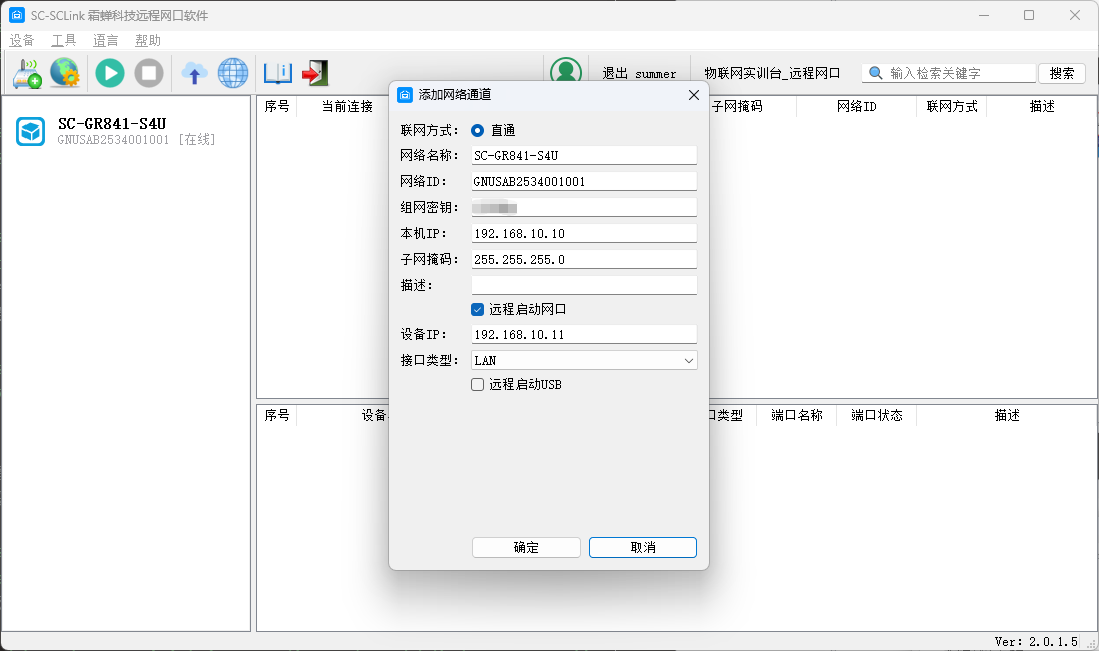The height and width of the screenshot is (651, 1099).
Task: Click the green user account avatar
Action: click(x=566, y=73)
